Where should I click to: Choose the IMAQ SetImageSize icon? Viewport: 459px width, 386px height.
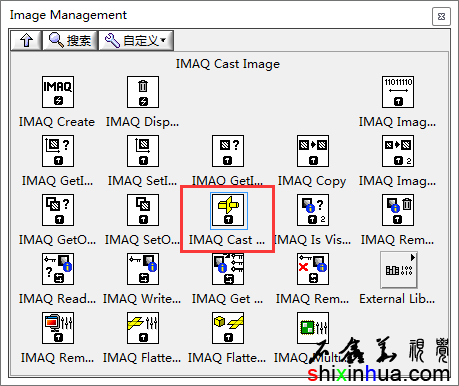click(x=143, y=151)
